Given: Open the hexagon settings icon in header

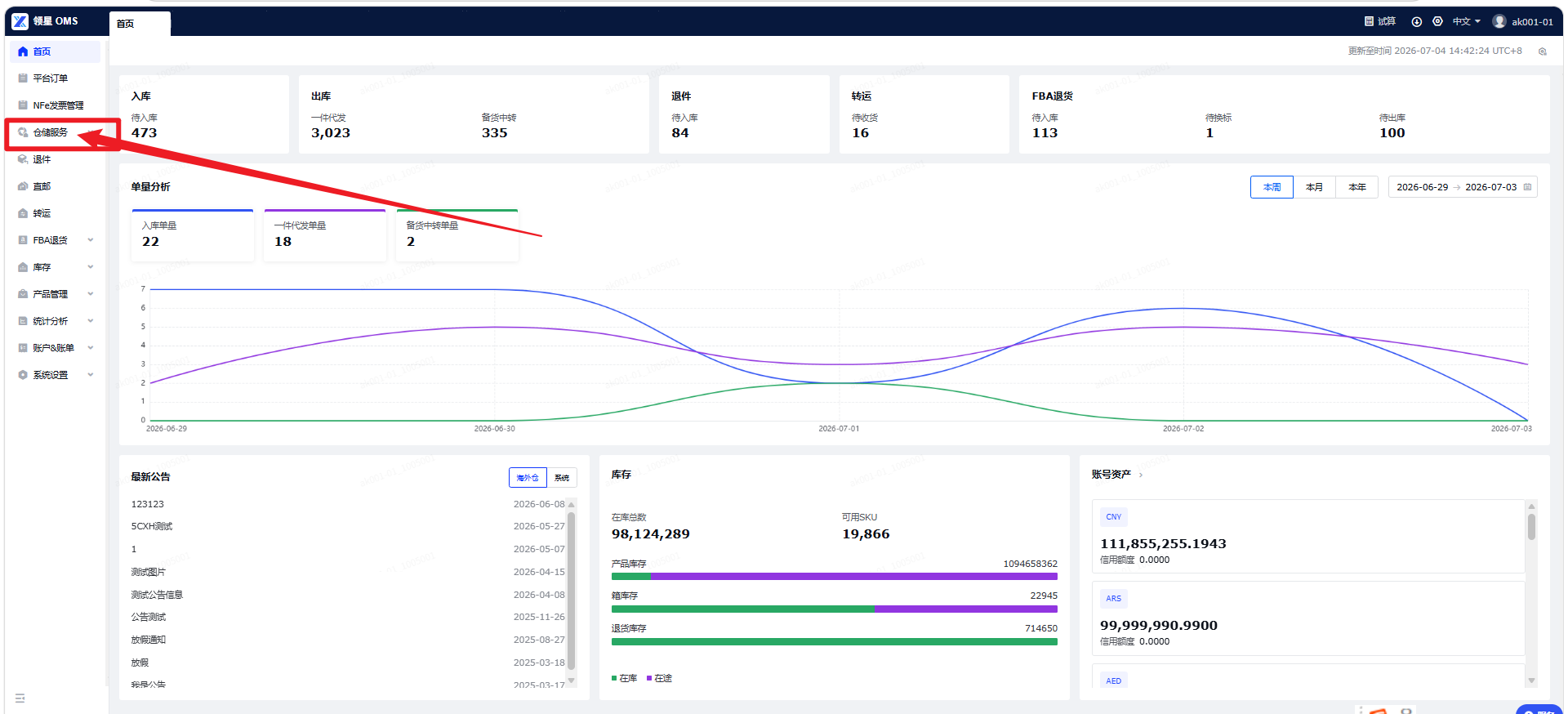Looking at the screenshot, I should [x=1437, y=21].
